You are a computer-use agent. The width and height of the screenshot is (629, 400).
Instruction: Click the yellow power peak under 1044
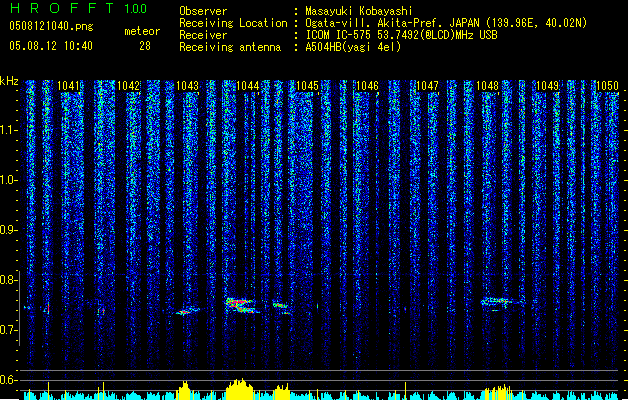click(240, 390)
